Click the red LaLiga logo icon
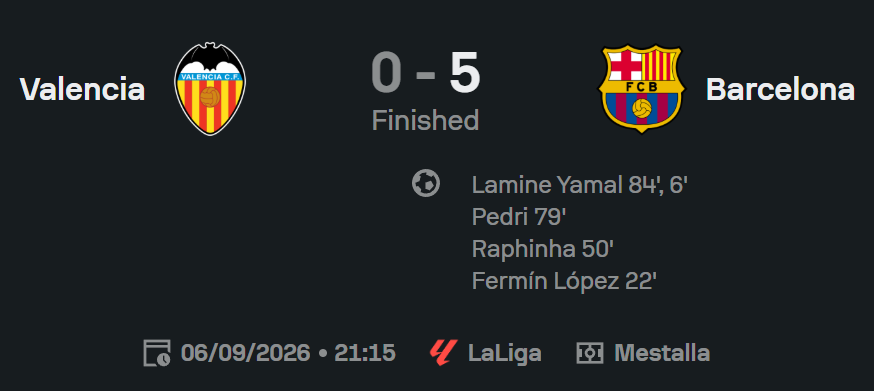Image resolution: width=874 pixels, height=391 pixels. pyautogui.click(x=444, y=353)
